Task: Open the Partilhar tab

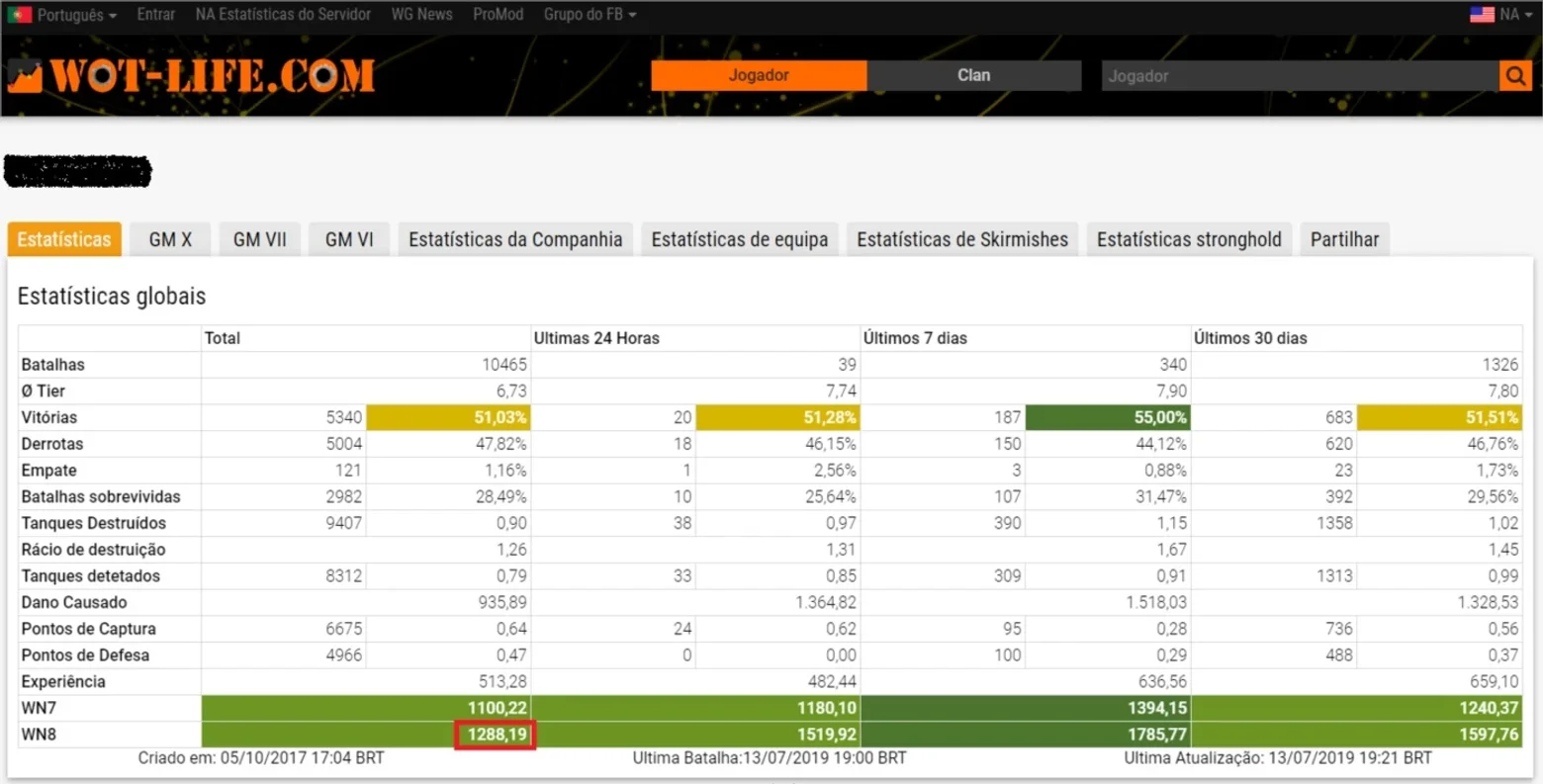Action: point(1344,239)
